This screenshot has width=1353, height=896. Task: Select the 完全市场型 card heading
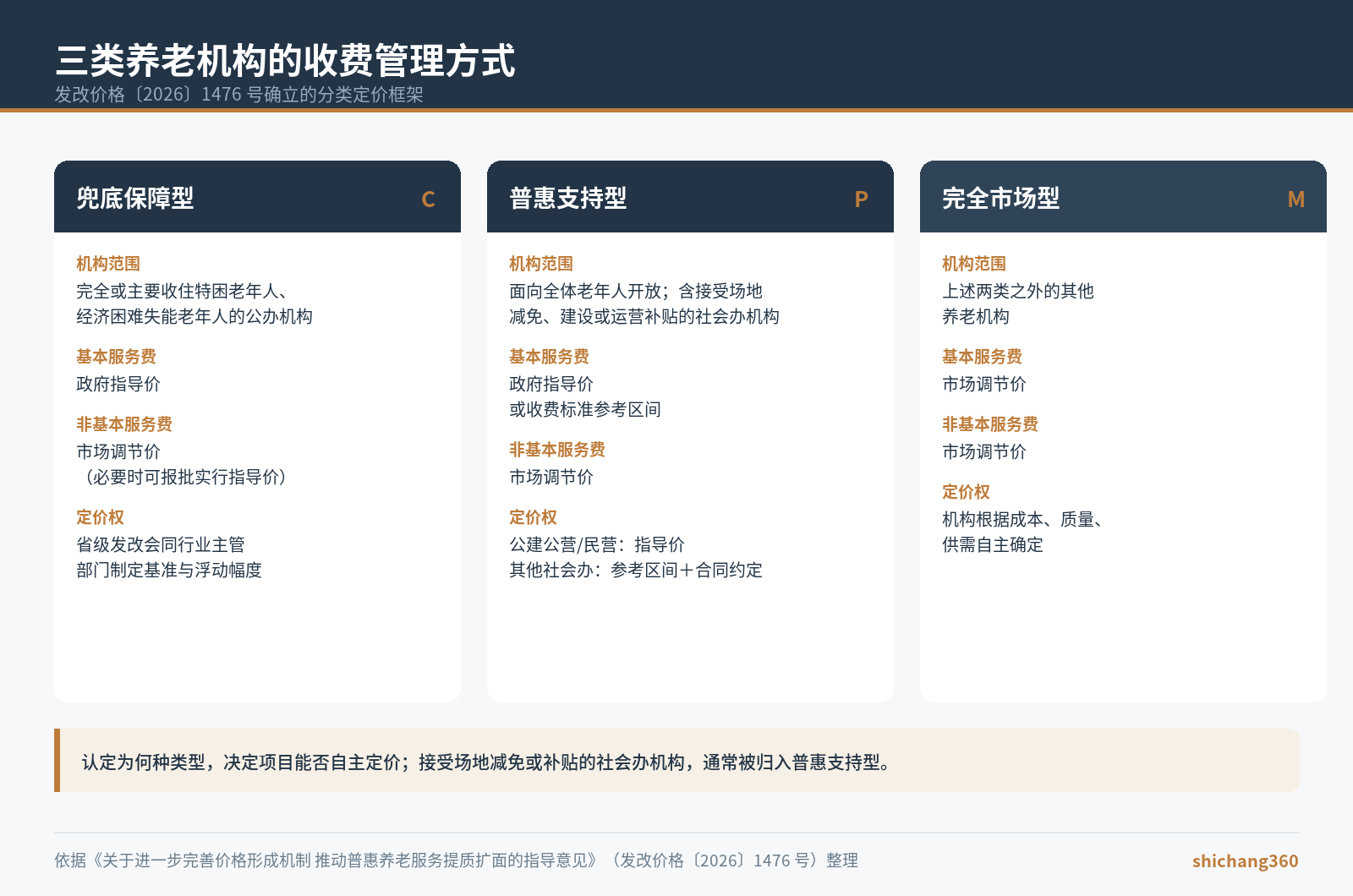(1001, 198)
